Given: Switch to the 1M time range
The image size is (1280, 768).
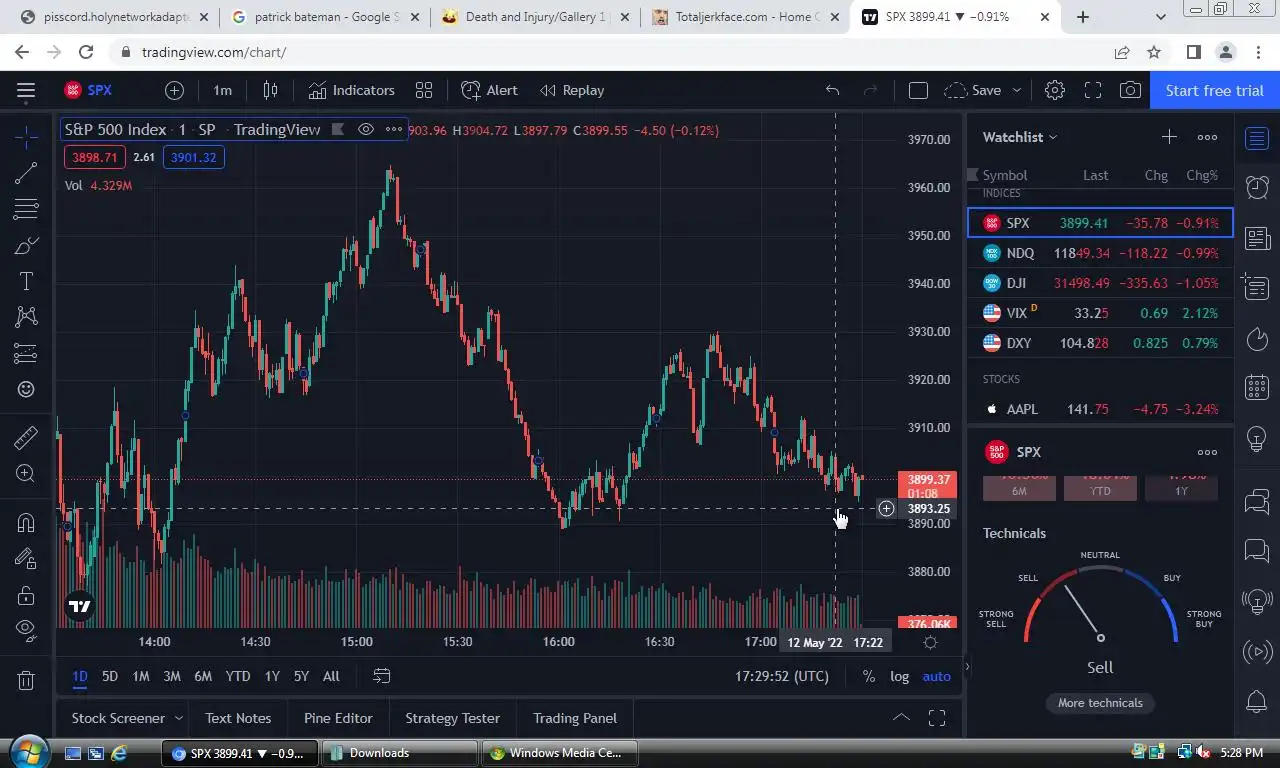Looking at the screenshot, I should pos(141,676).
